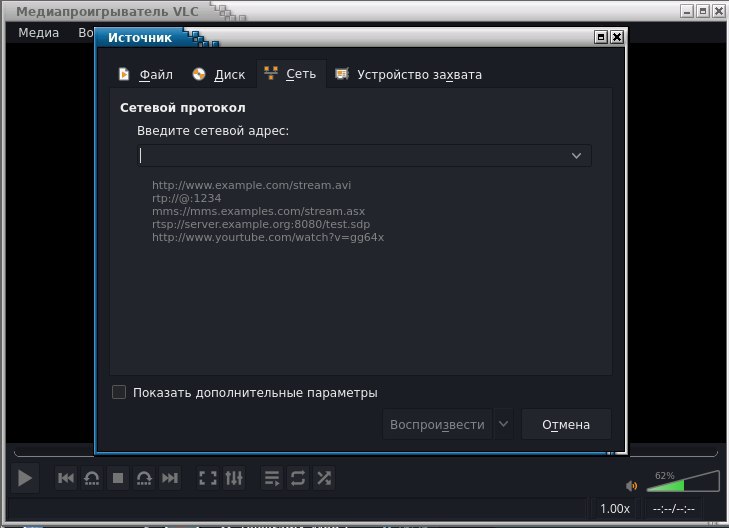This screenshot has height=528, width=729.
Task: Stop playback with the square Stop button
Action: point(118,478)
